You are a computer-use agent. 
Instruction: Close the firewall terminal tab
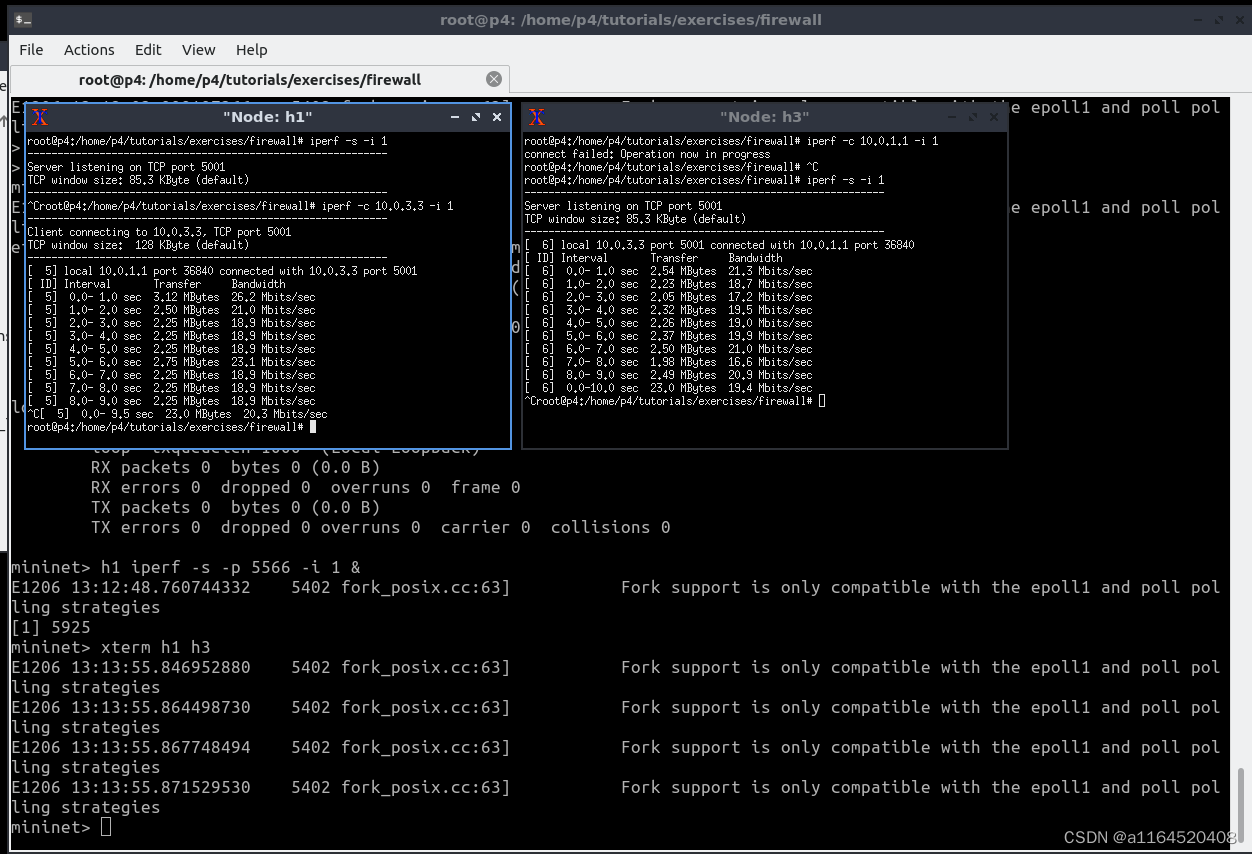(494, 79)
